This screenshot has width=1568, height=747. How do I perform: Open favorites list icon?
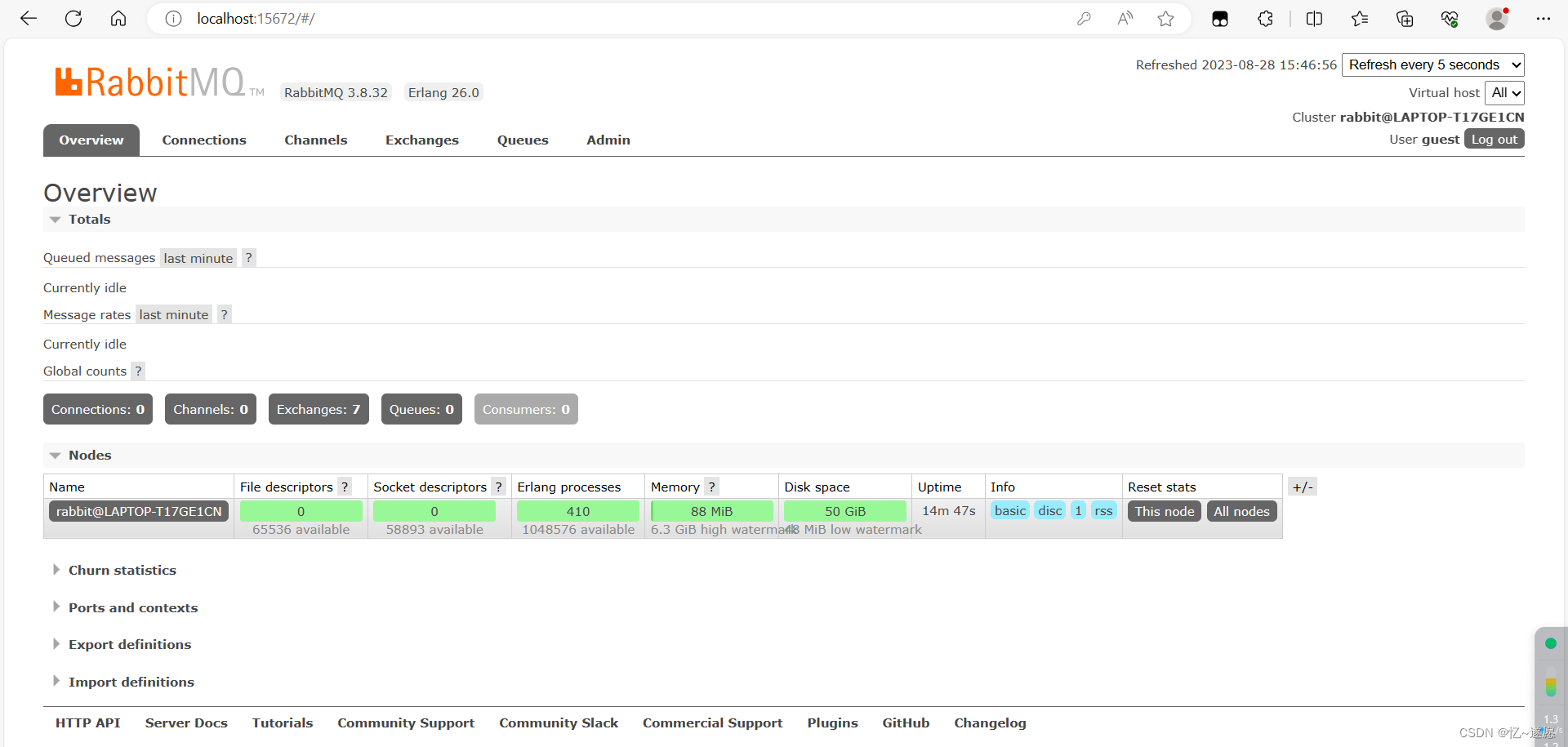[x=1360, y=18]
